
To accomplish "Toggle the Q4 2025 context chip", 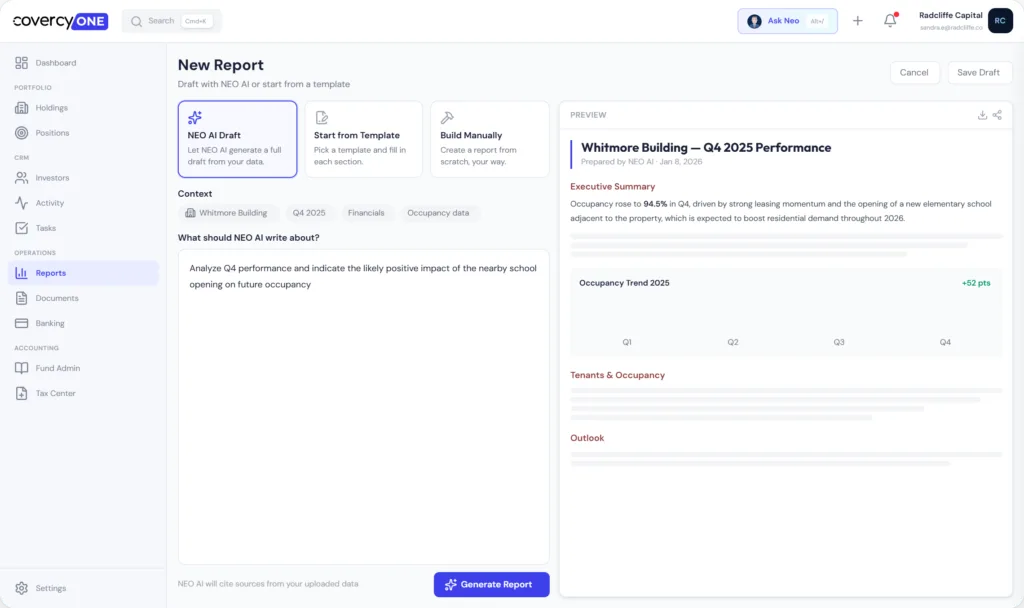I will (x=309, y=212).
